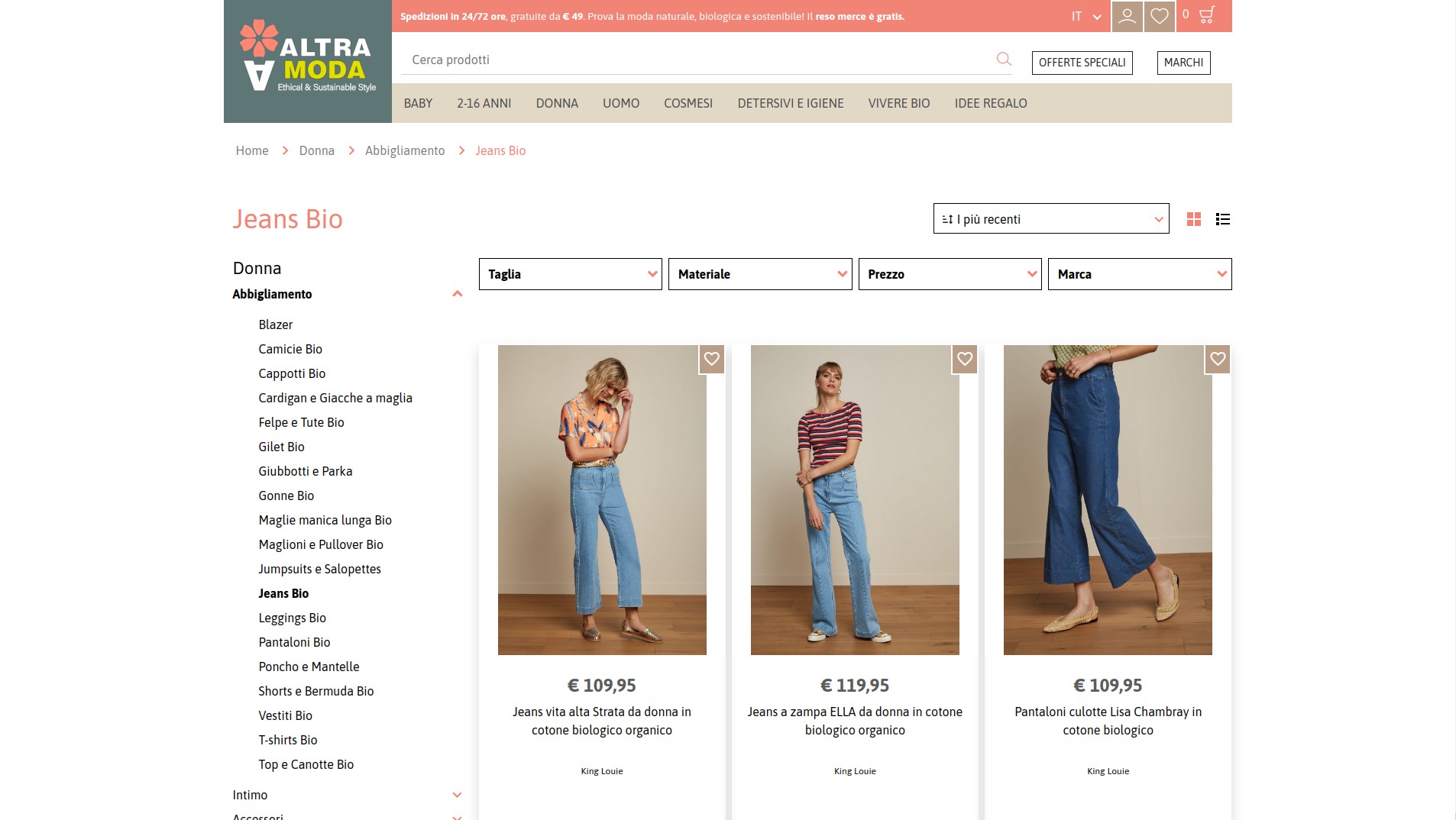Open the Prezzo filter dropdown

coord(950,274)
